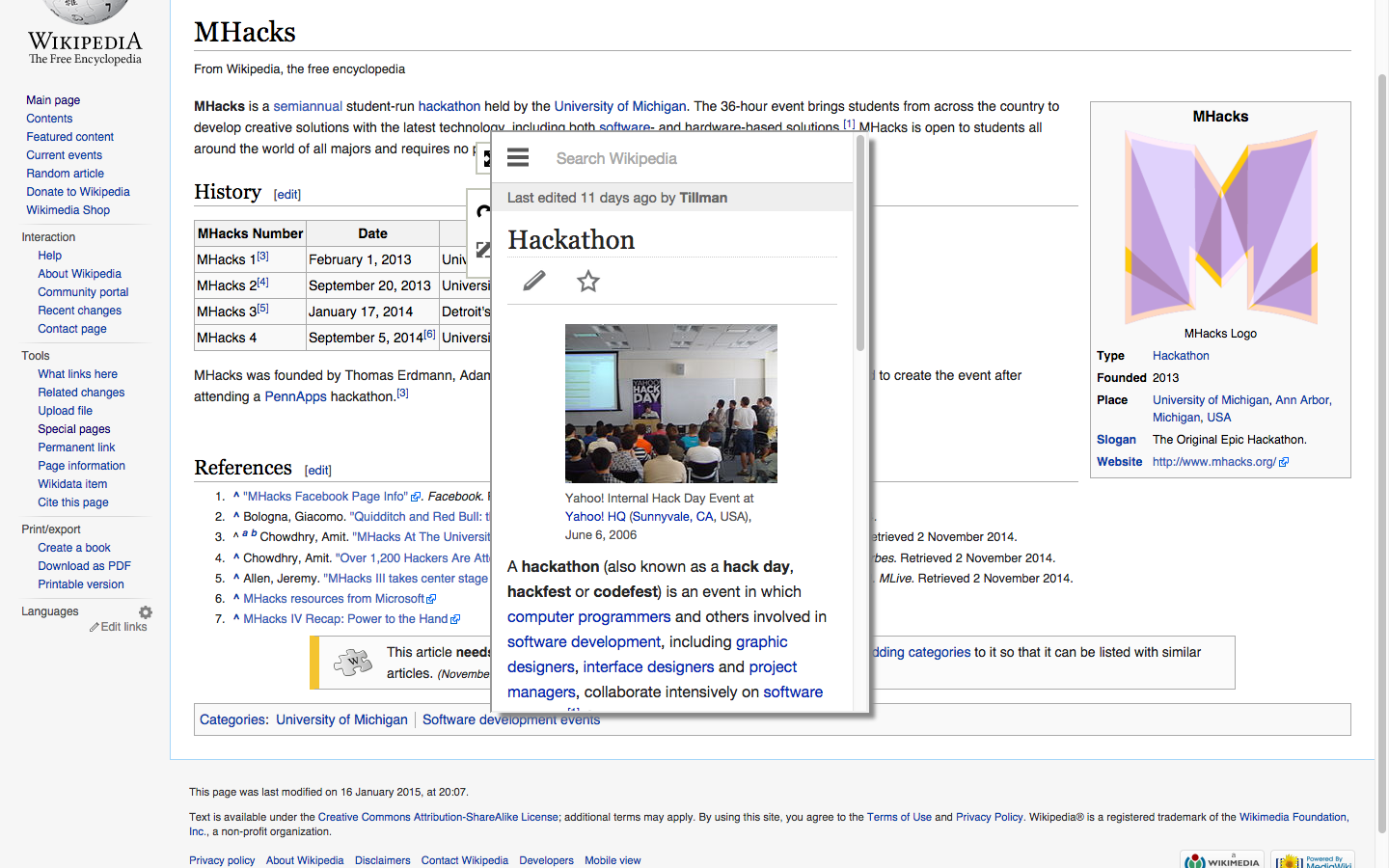Open Creative Commons Attribution-ShareAlike License link
The height and width of the screenshot is (868, 1389).
[x=438, y=817]
